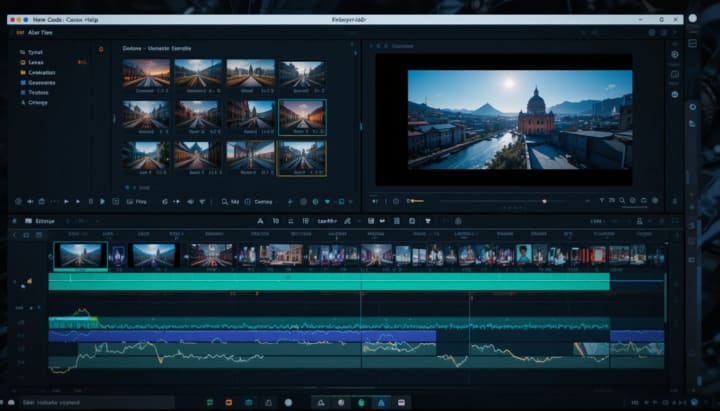The width and height of the screenshot is (720, 411).
Task: Click the speaker icon in the media toolbar
Action: pyautogui.click(x=190, y=202)
